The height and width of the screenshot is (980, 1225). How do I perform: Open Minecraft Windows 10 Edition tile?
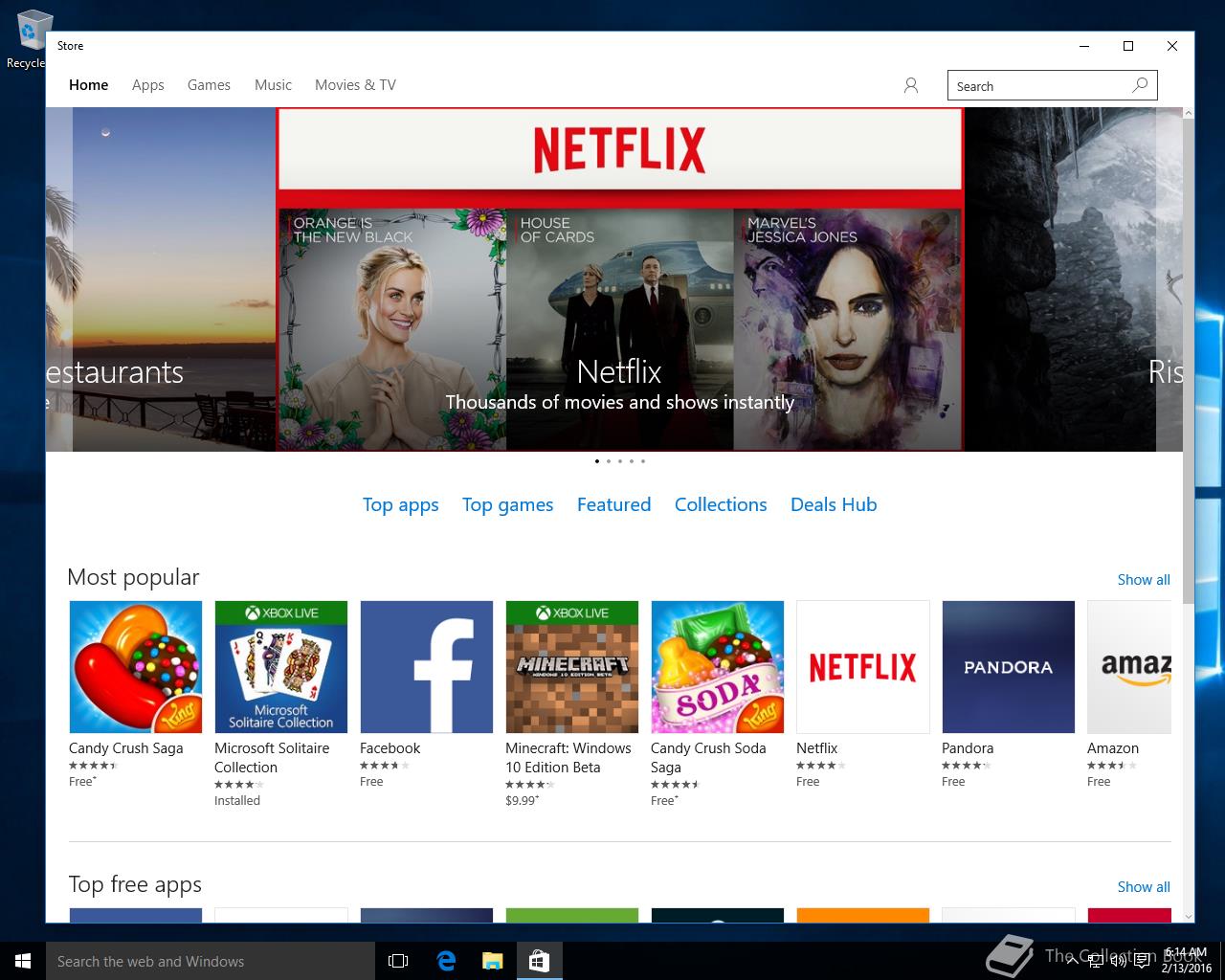571,667
